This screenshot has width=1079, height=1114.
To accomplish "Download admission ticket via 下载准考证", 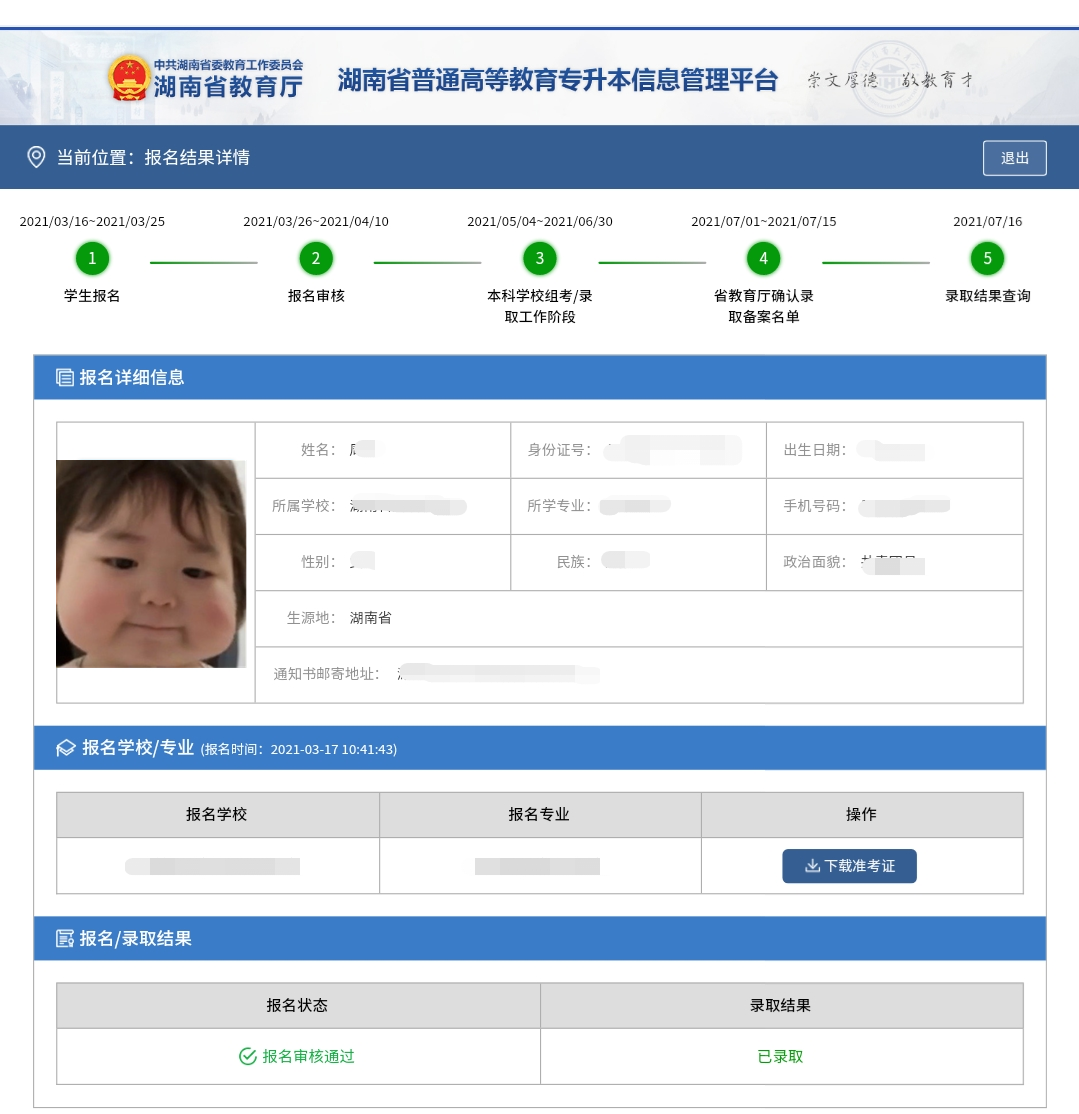I will point(849,866).
